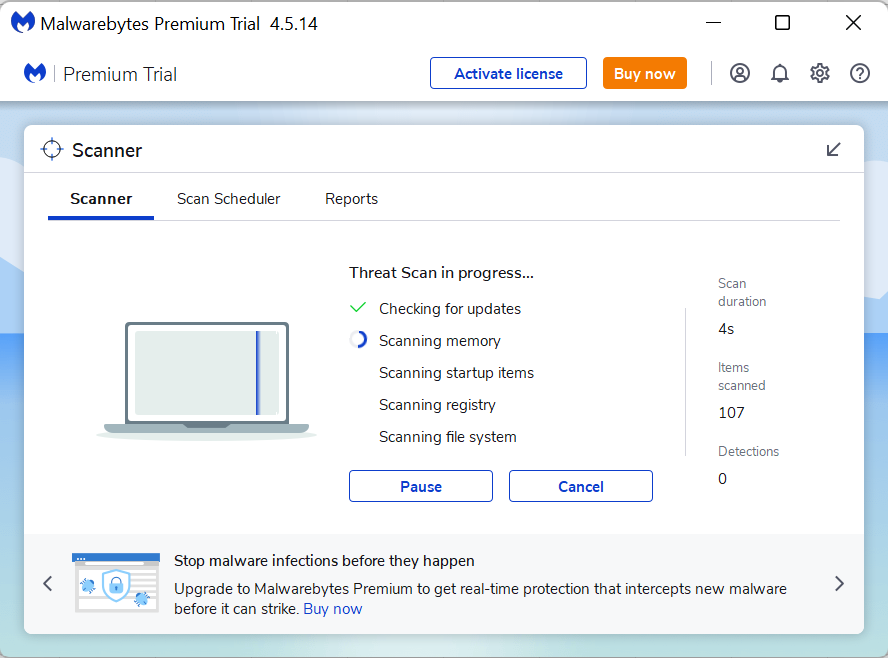
Task: Click 'Threat Scan in progress...' heading
Action: [x=441, y=272]
